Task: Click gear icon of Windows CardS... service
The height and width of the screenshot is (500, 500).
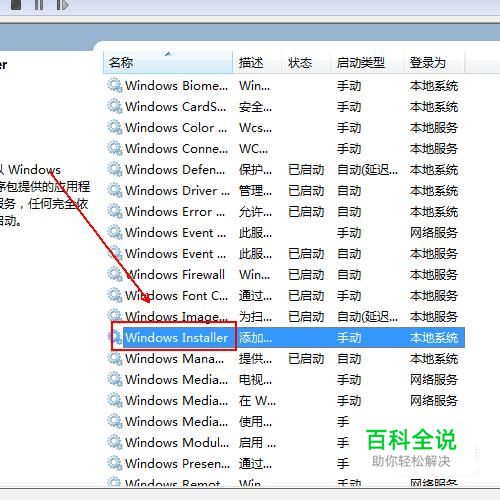Action: click(115, 106)
